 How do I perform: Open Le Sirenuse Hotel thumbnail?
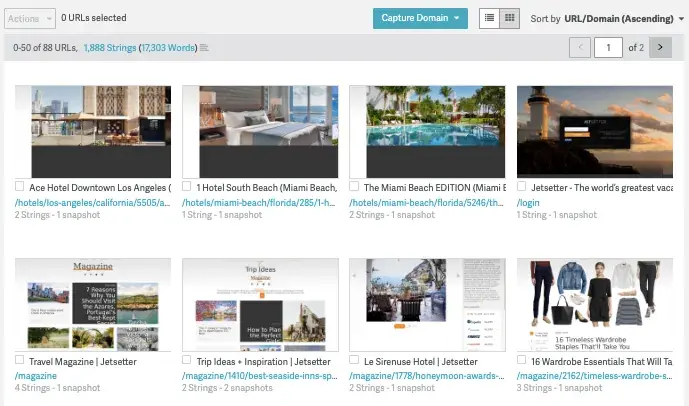pos(427,305)
